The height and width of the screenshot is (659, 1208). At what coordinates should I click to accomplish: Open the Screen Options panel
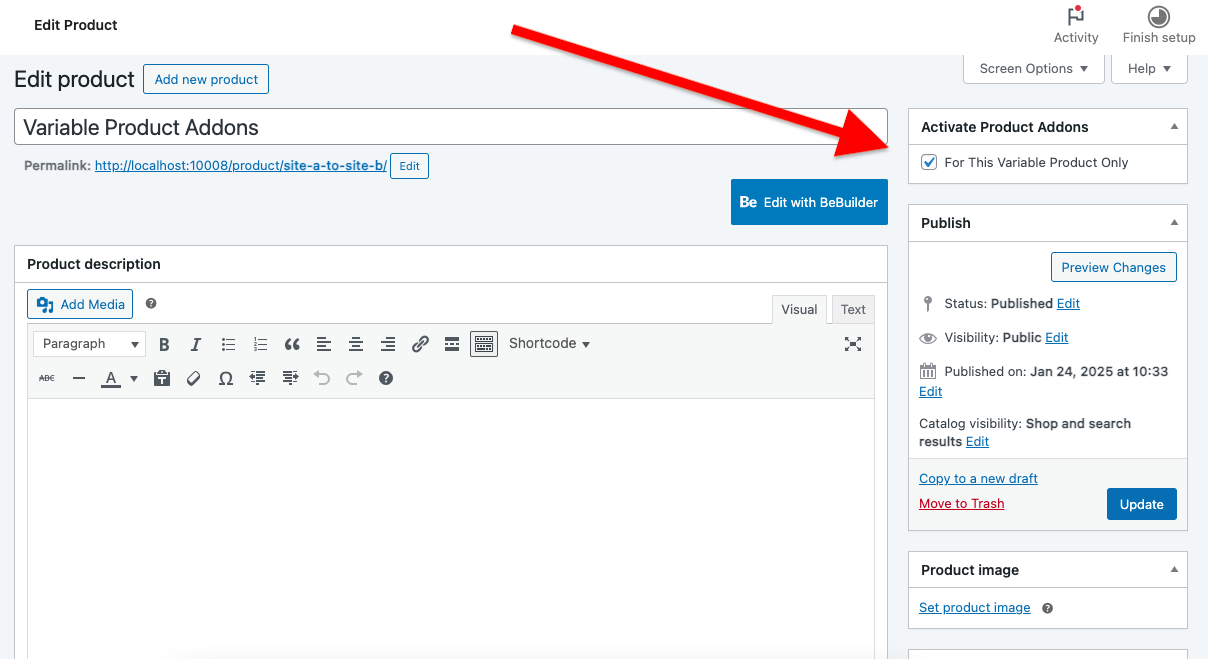(1033, 69)
